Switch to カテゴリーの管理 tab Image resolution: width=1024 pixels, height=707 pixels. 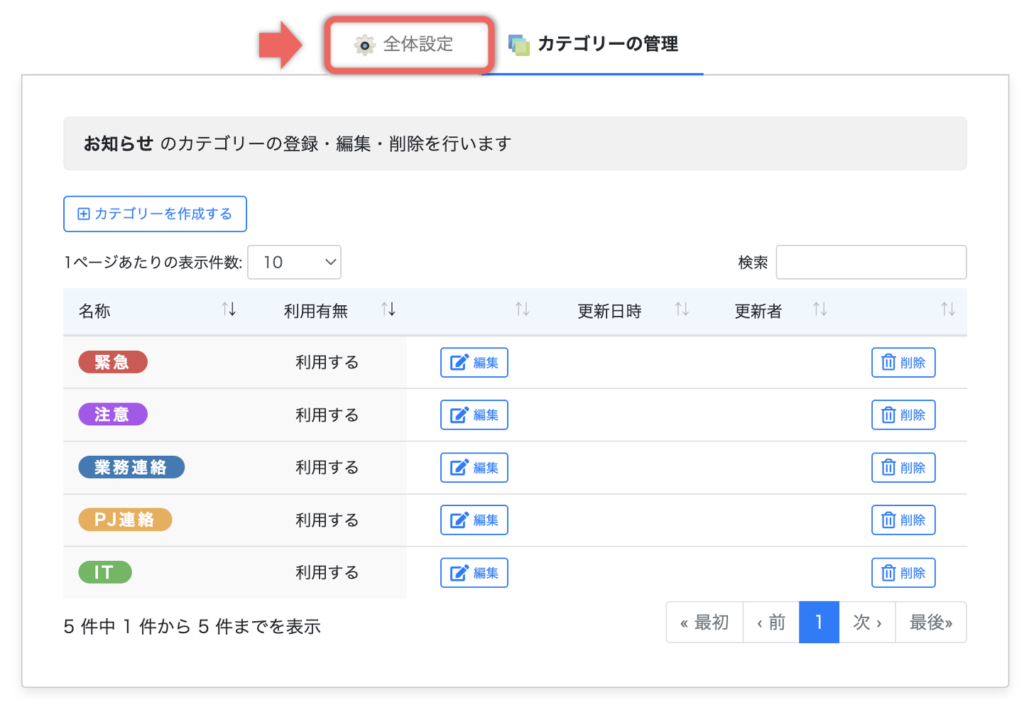click(x=594, y=45)
